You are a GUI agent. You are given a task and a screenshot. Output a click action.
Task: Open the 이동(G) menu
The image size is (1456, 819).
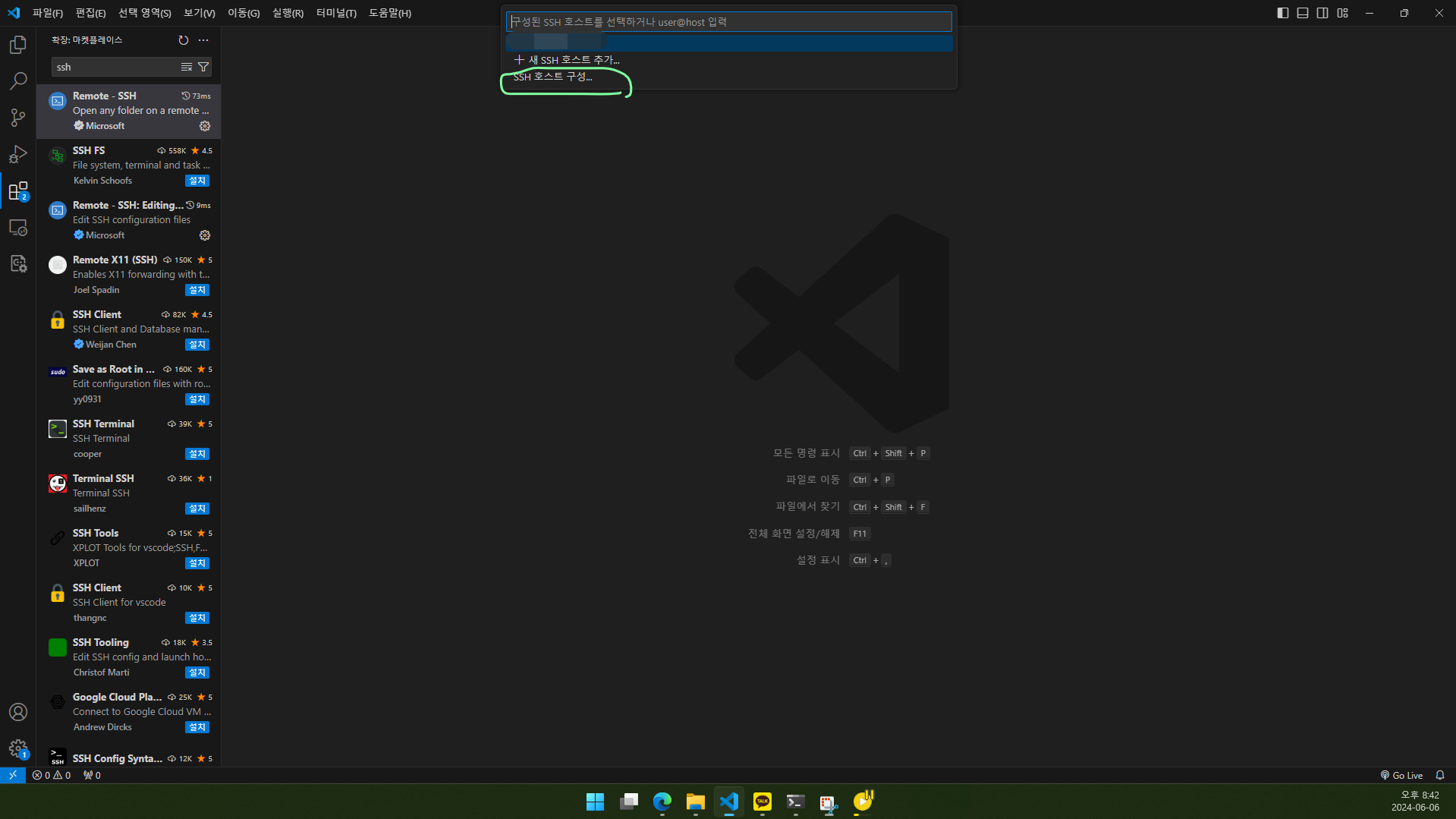244,13
